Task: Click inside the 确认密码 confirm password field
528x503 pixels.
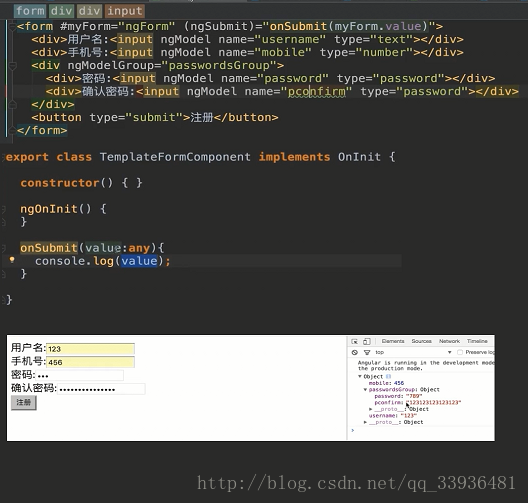Action: click(x=101, y=389)
